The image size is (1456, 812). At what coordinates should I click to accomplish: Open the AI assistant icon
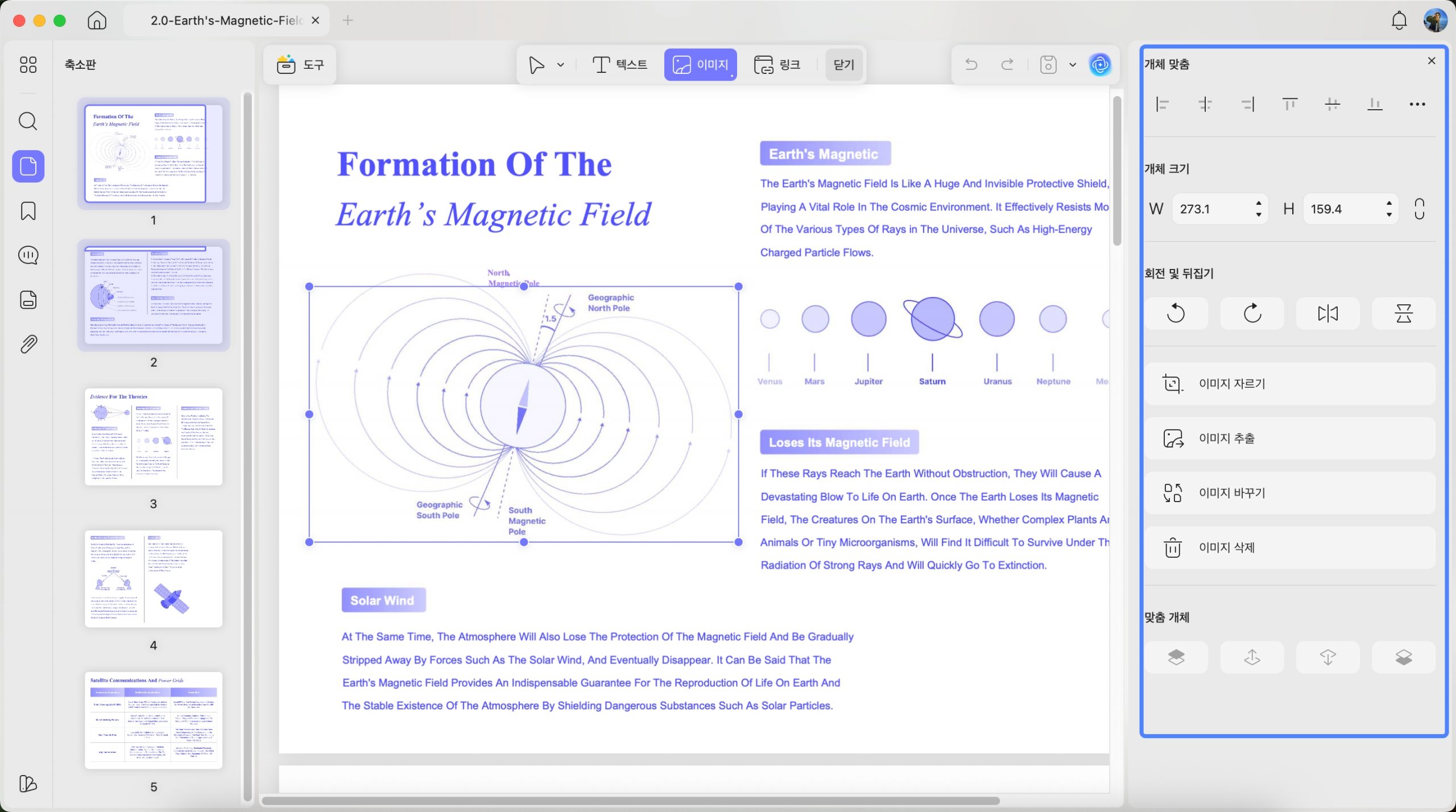(x=1101, y=64)
